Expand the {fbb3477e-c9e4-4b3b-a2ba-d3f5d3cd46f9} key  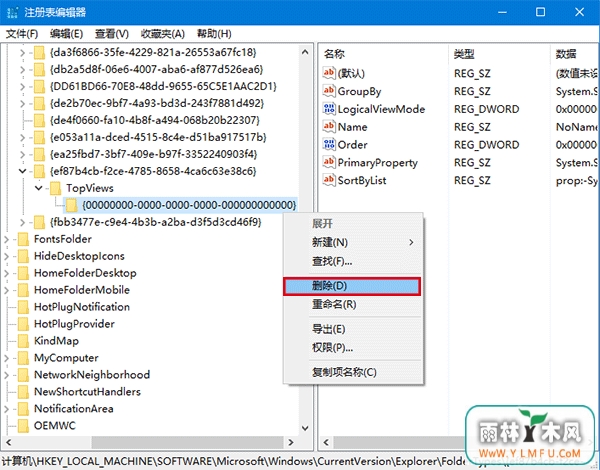22,222
